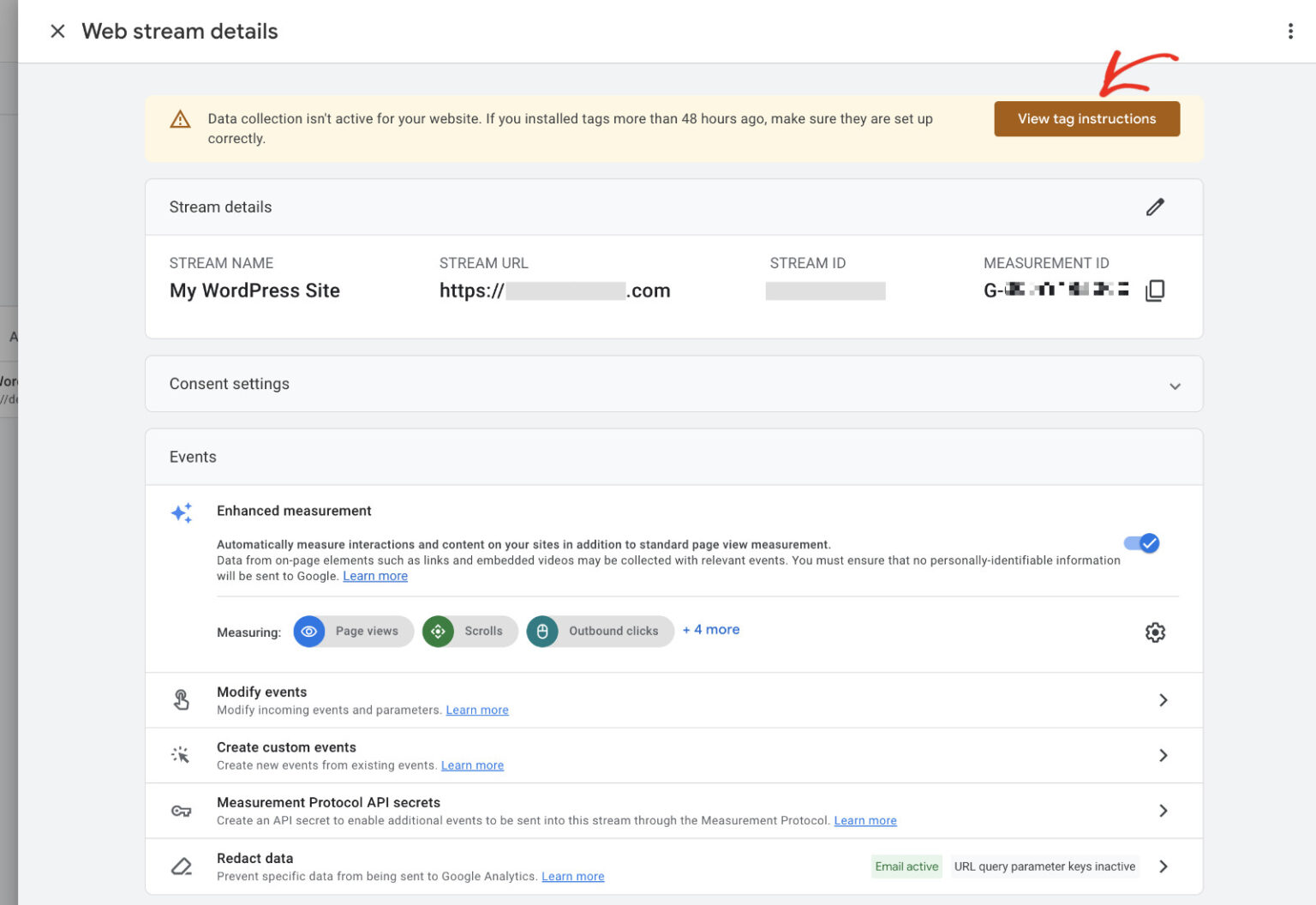Select the Outbound clicks measurement chip
This screenshot has width=1316, height=905.
click(x=600, y=631)
